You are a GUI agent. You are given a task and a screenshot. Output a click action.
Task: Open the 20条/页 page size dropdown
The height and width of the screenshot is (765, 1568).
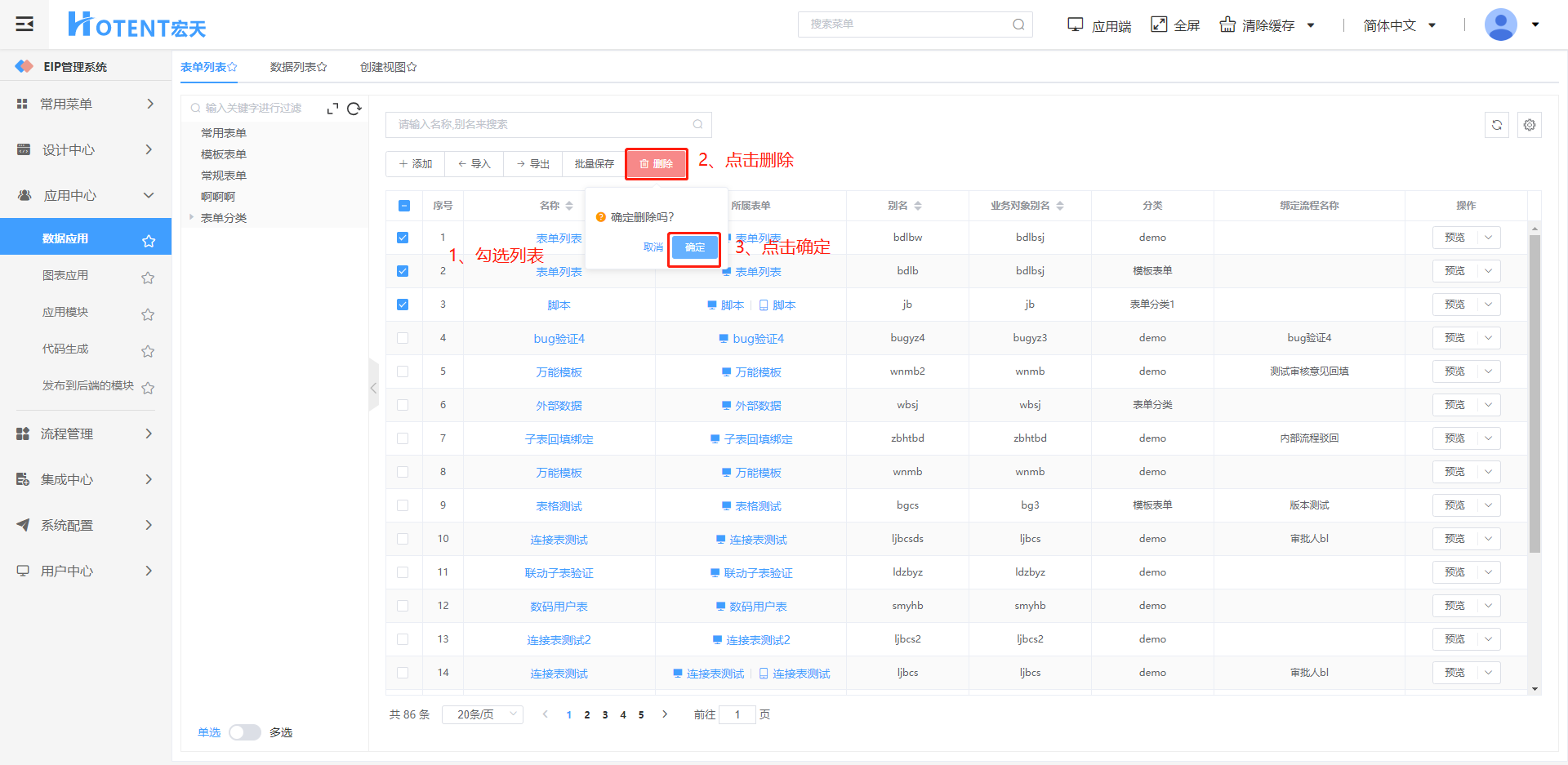pos(482,714)
